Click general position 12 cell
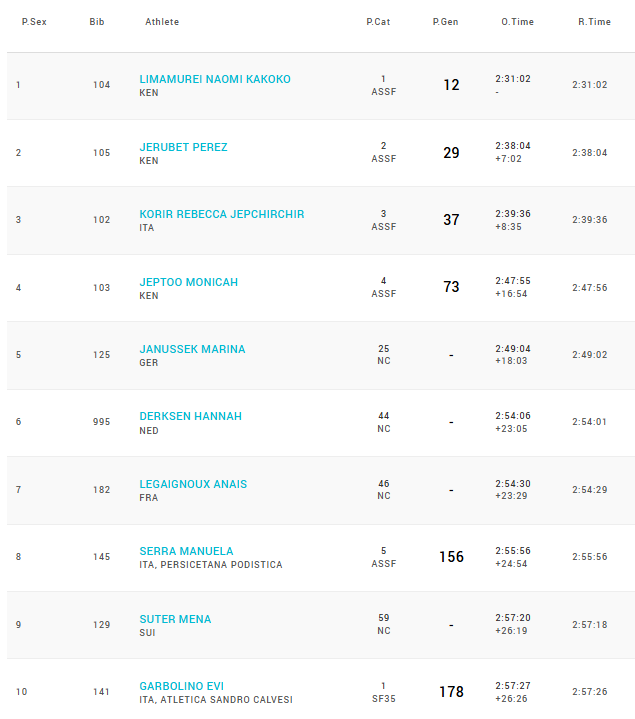 [451, 85]
